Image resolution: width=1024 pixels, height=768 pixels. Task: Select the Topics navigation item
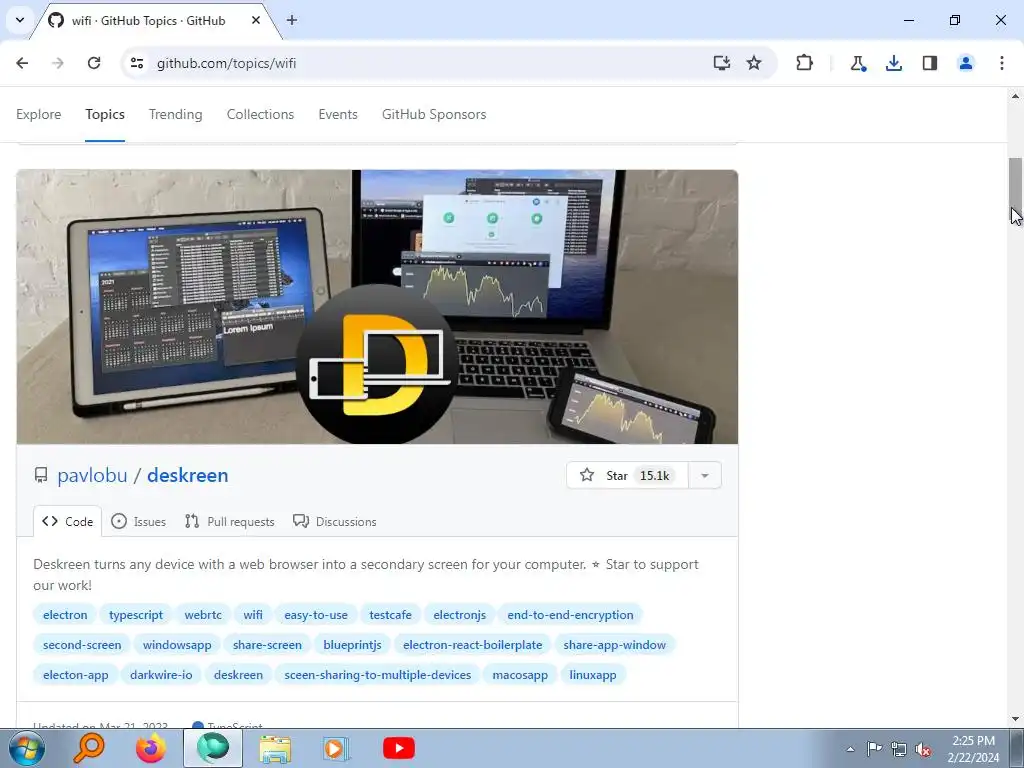105,114
